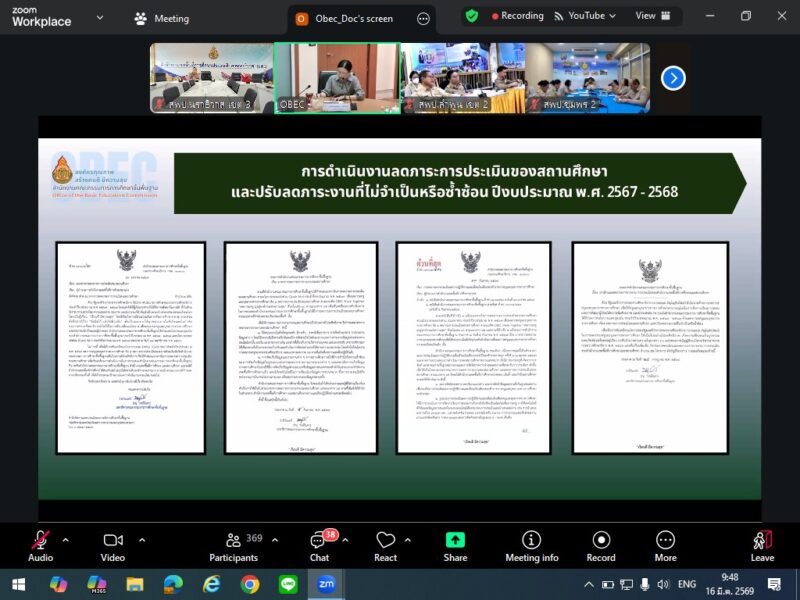Open the View layout menu
800x600 pixels.
tap(651, 16)
